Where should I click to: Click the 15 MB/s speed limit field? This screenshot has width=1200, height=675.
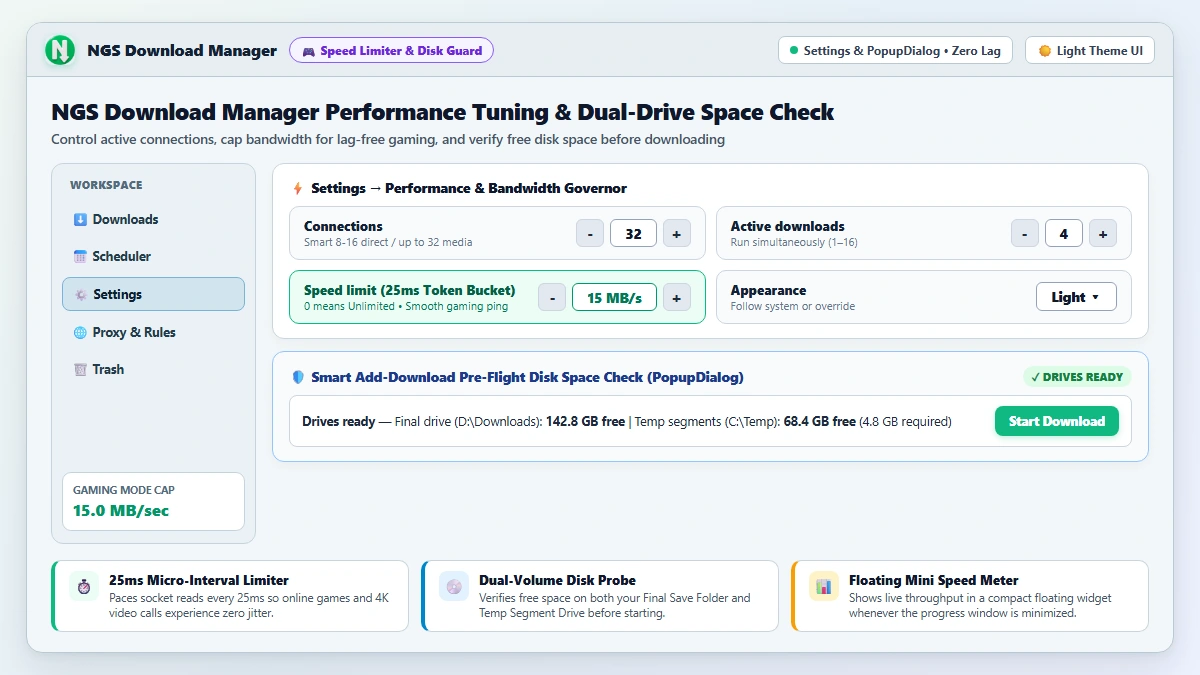click(x=614, y=297)
